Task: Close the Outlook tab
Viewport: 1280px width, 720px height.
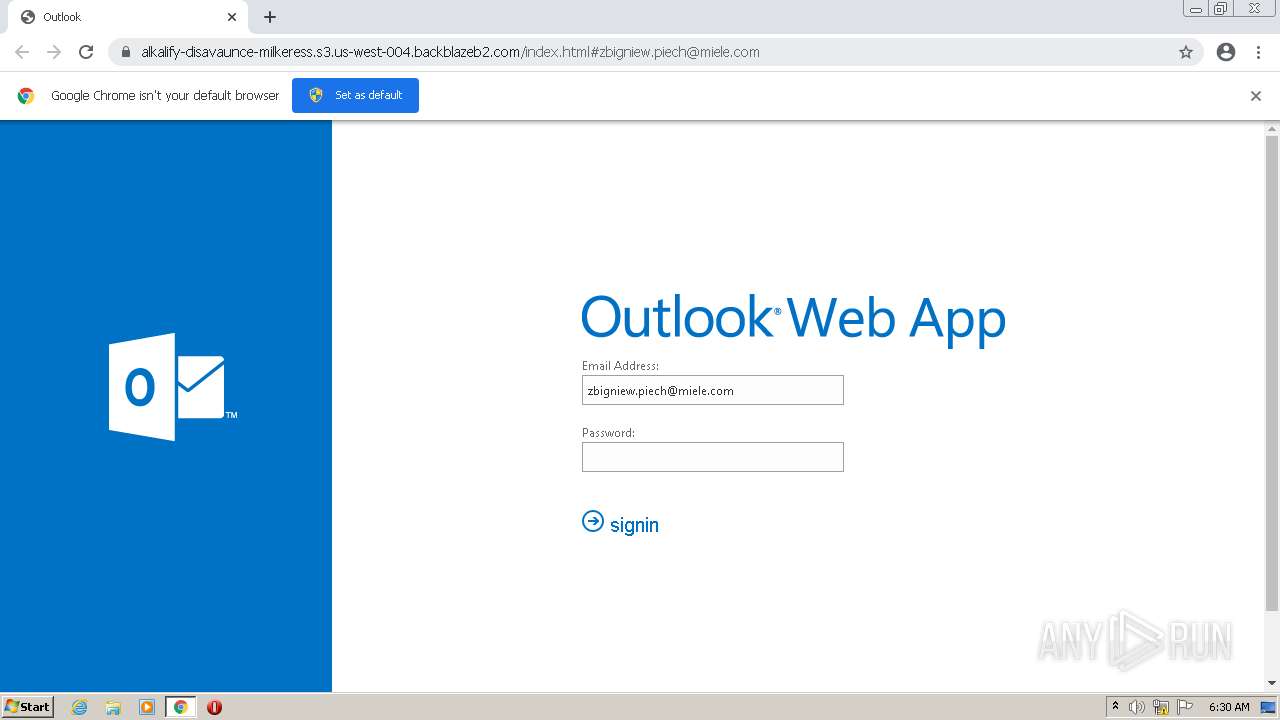Action: (x=232, y=17)
